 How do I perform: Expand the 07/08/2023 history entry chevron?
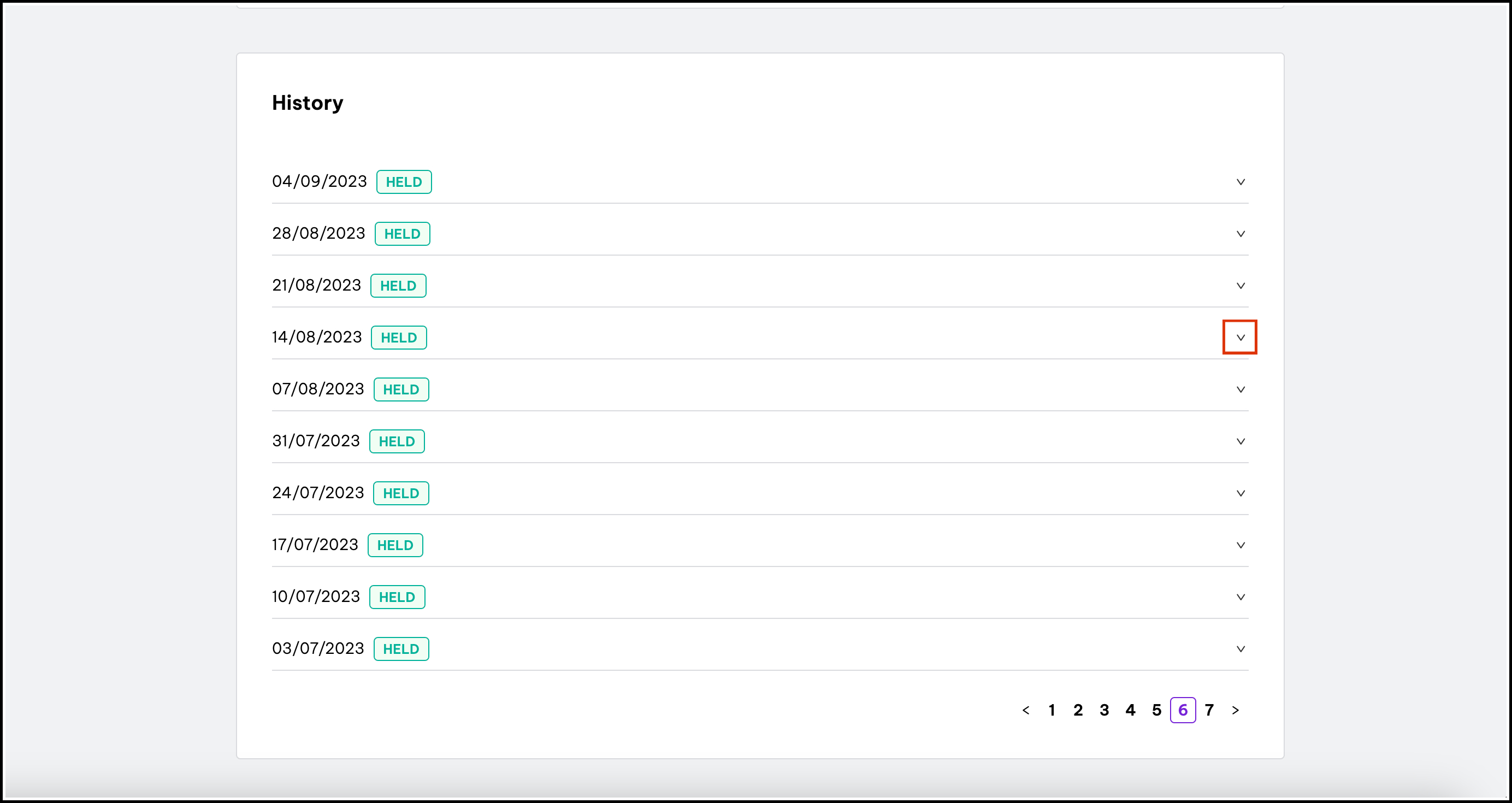[1240, 390]
